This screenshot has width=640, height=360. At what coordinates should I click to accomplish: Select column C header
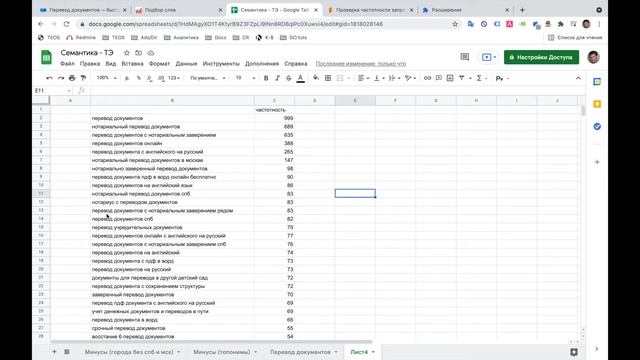tap(274, 100)
